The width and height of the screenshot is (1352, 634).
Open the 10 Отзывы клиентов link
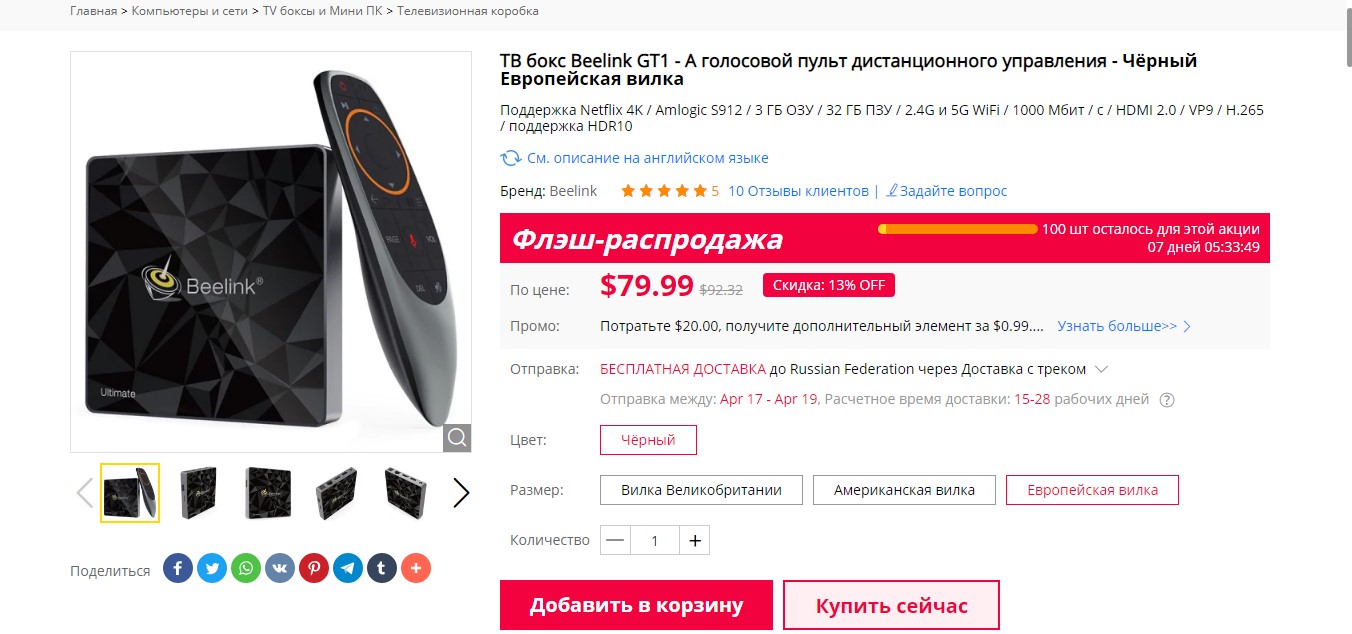point(798,191)
